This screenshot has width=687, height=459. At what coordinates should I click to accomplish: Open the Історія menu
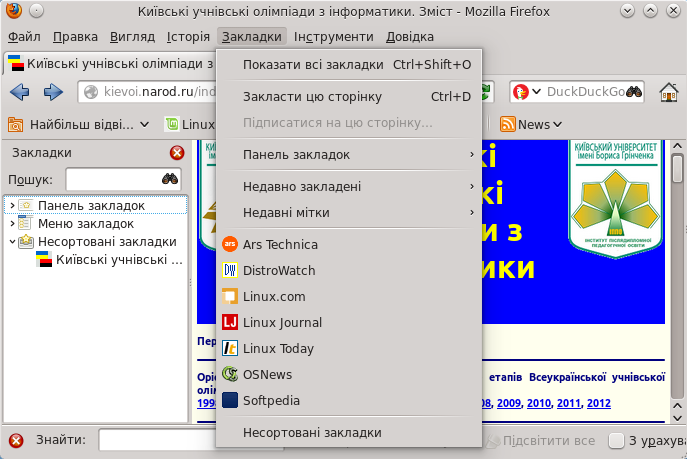pyautogui.click(x=188, y=37)
